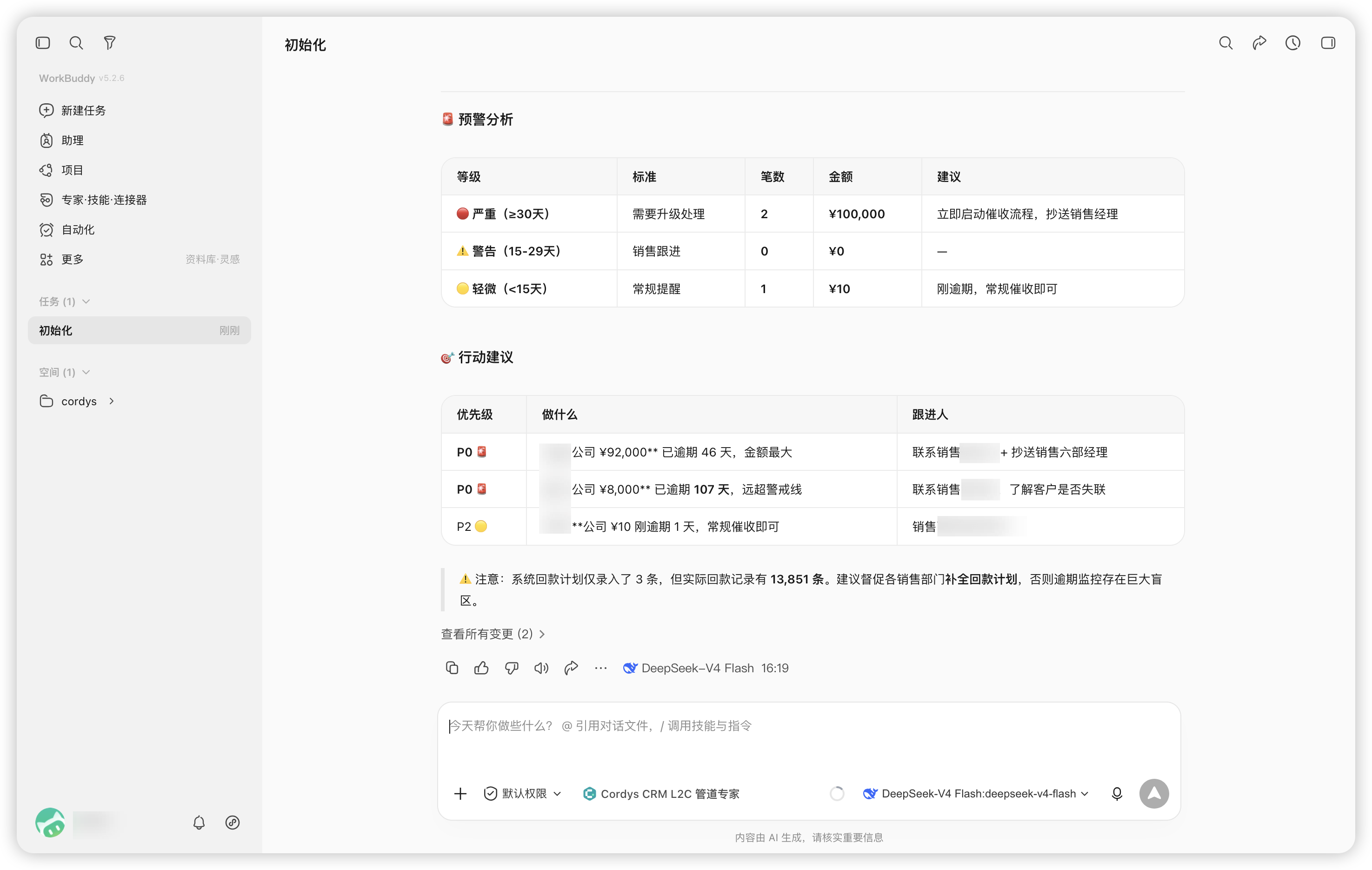Open the 默认权限 permission dropdown
1372x870 pixels.
pyautogui.click(x=522, y=793)
